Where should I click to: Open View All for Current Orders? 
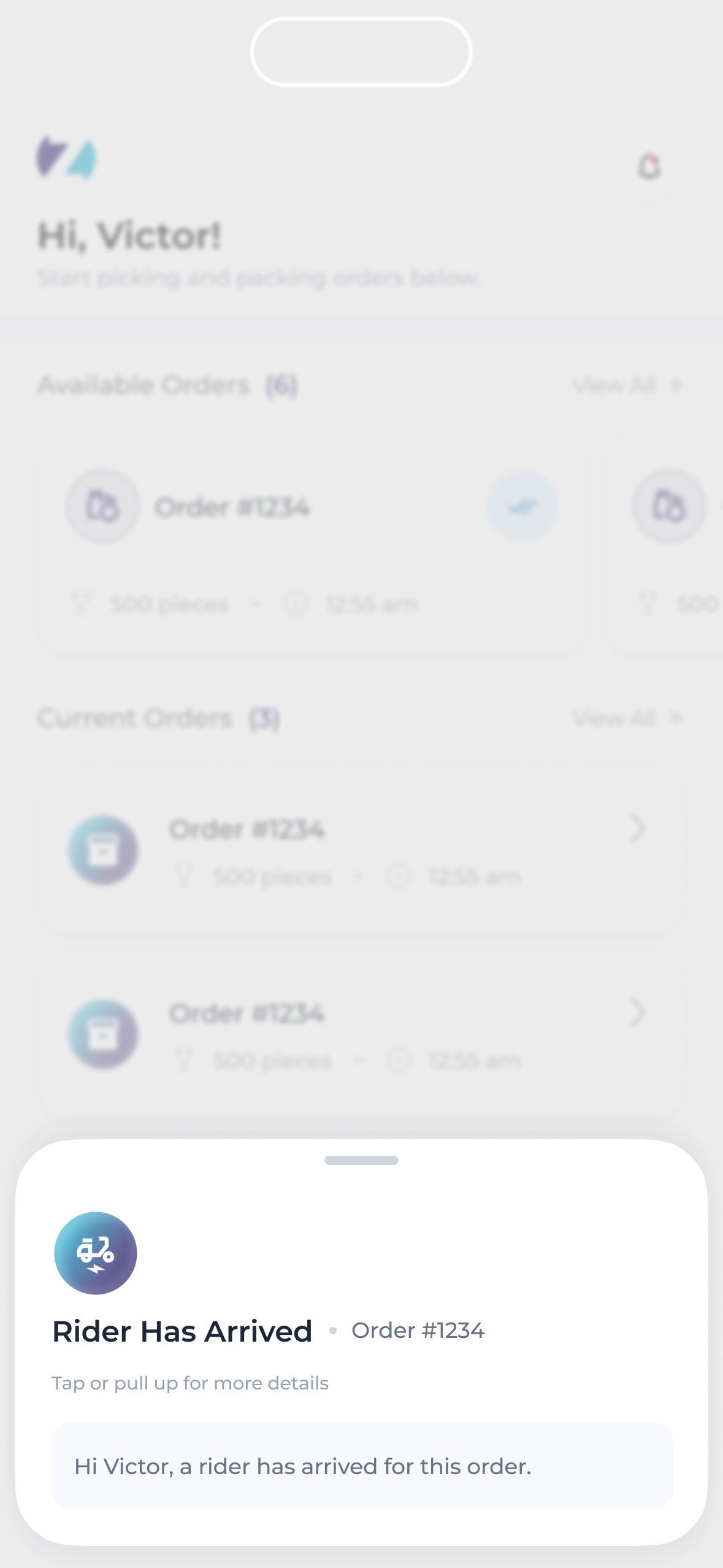[x=627, y=718]
